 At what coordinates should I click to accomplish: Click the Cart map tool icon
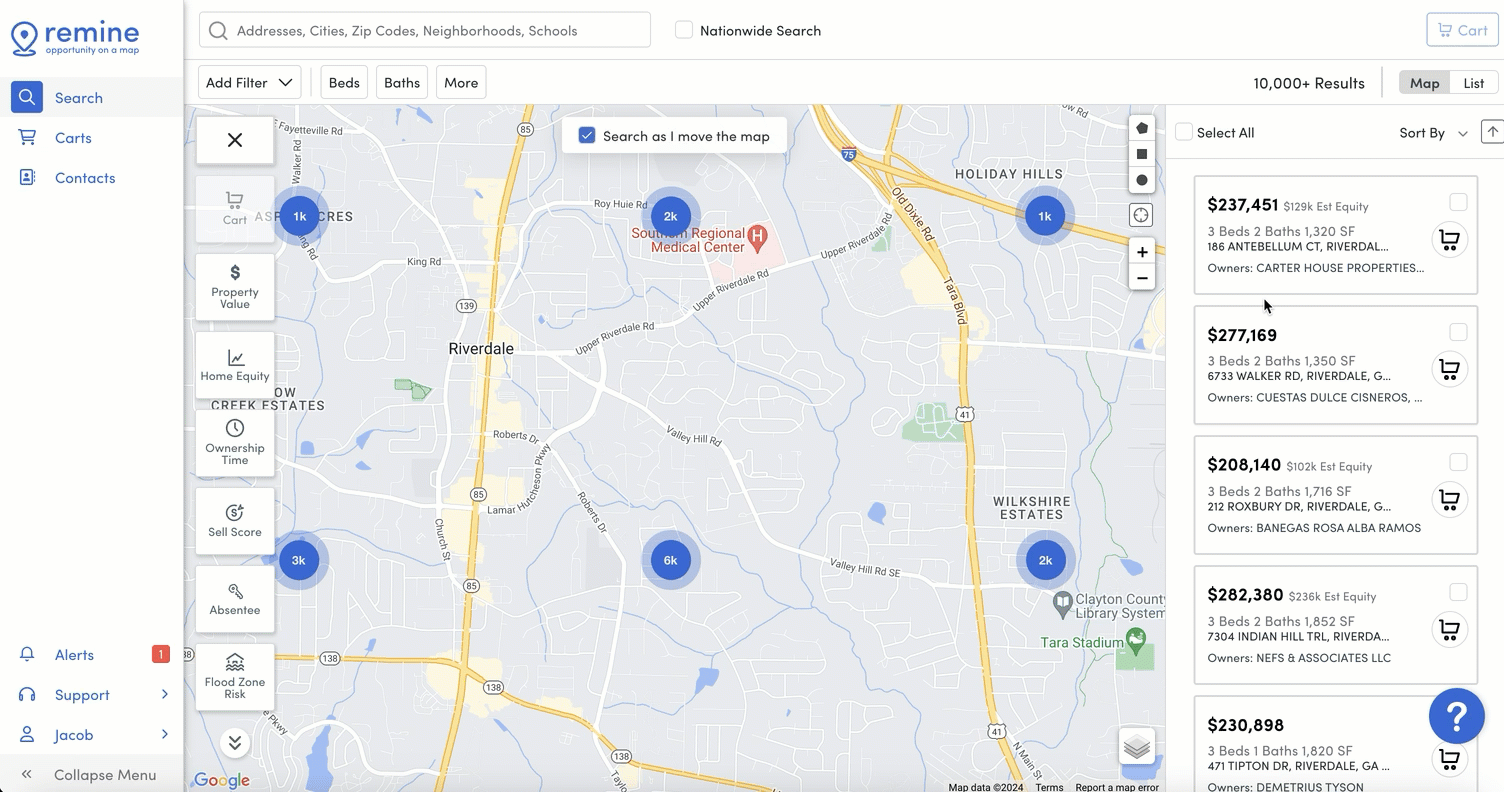235,208
